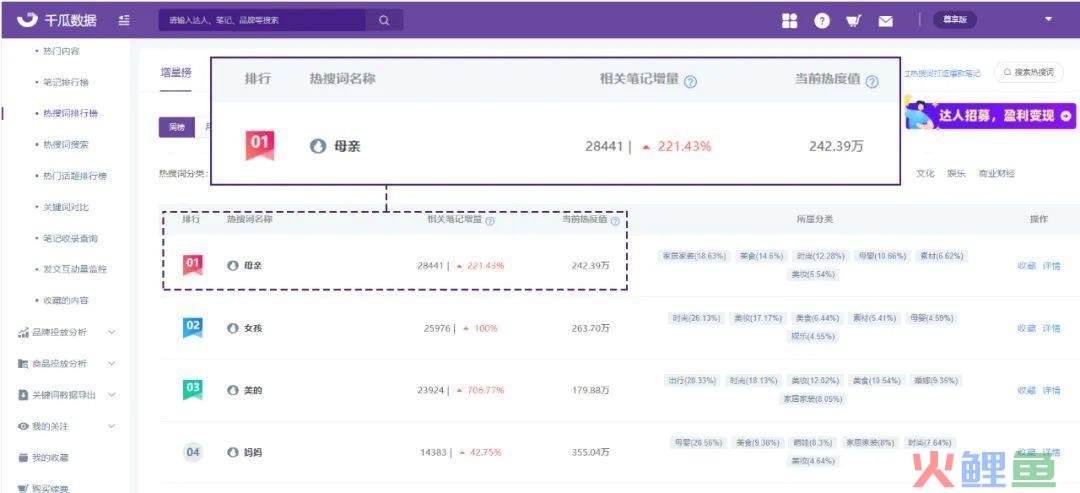Select the 周榜 period button
Screen dimensions: 1080x493
[177, 127]
